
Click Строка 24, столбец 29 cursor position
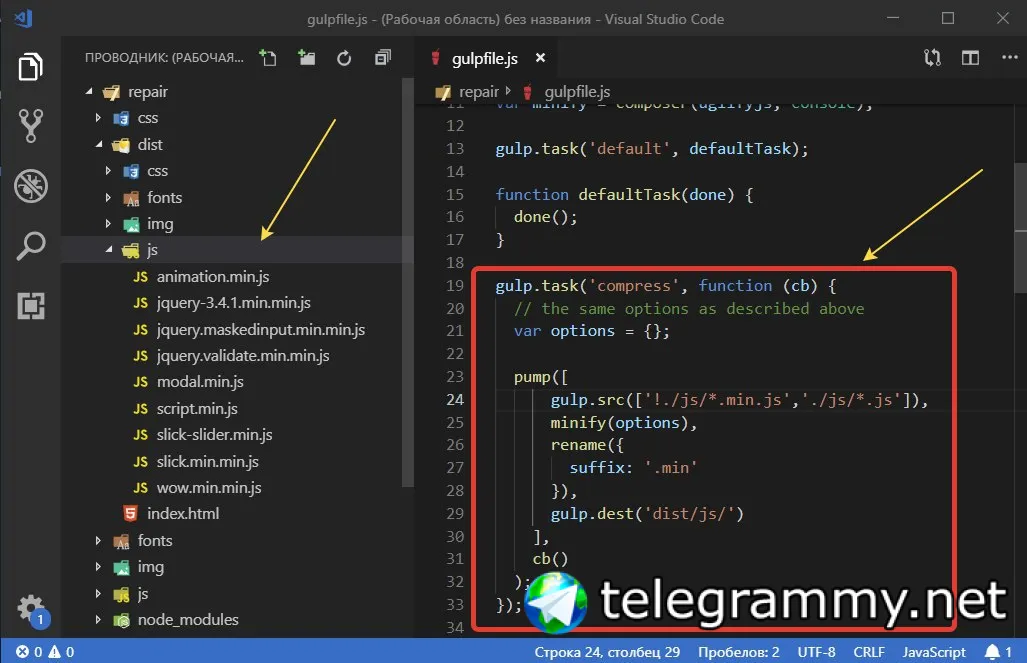tap(607, 652)
